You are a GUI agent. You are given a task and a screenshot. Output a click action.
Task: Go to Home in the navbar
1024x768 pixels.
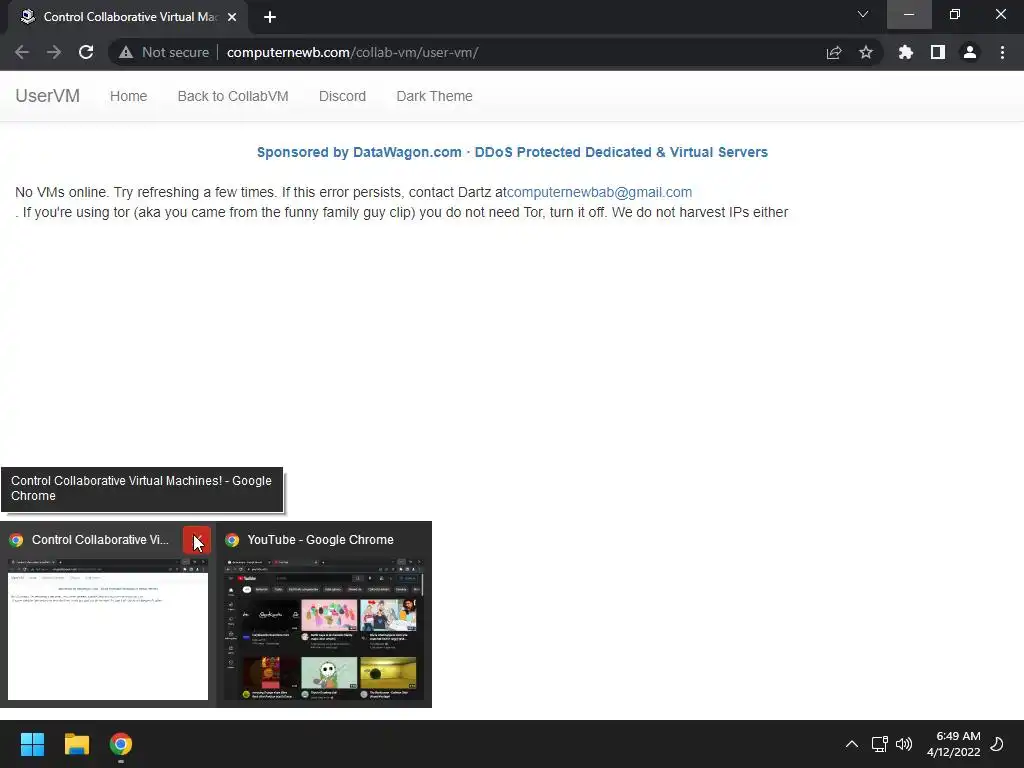tap(128, 96)
